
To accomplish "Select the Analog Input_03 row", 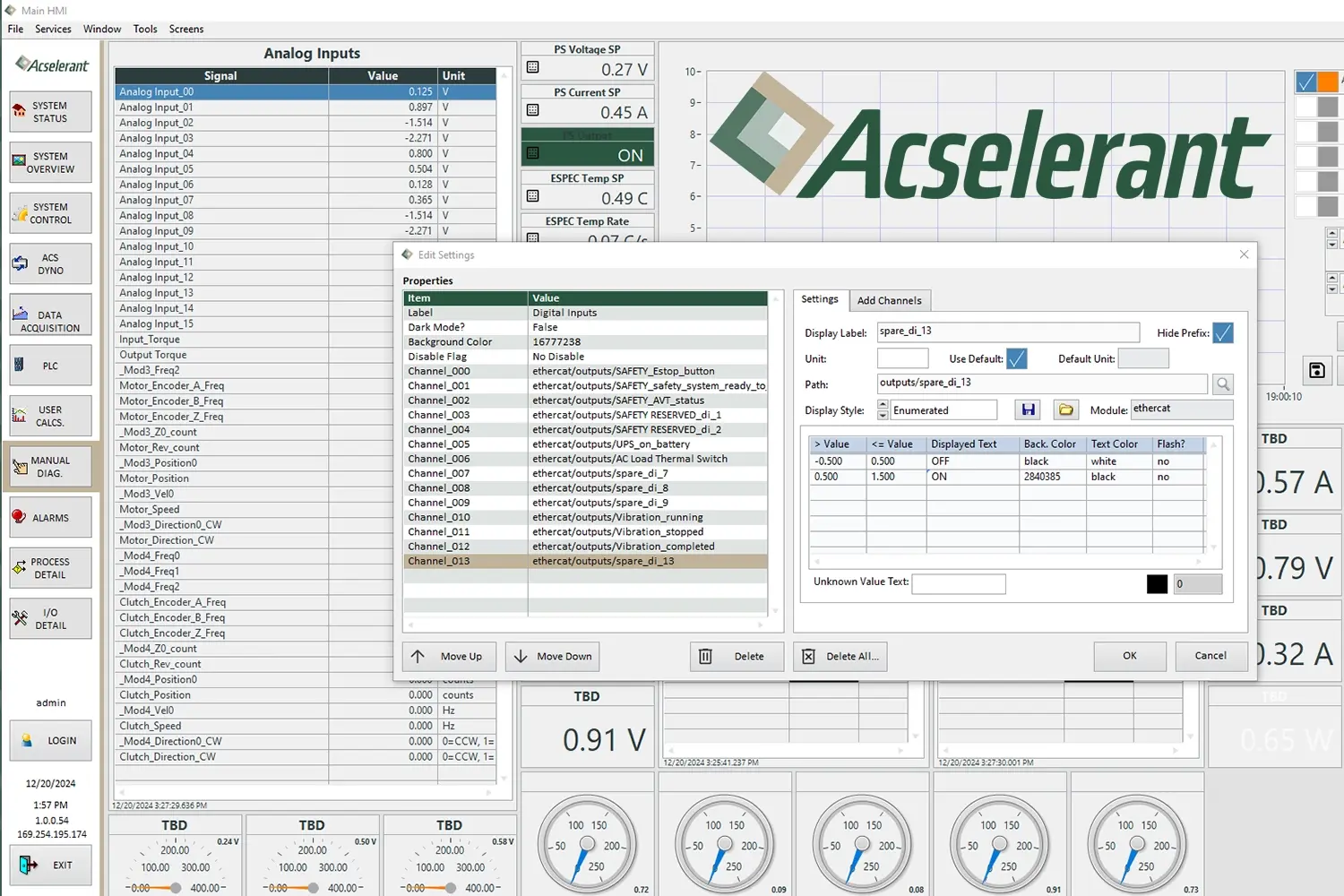I will pyautogui.click(x=306, y=138).
